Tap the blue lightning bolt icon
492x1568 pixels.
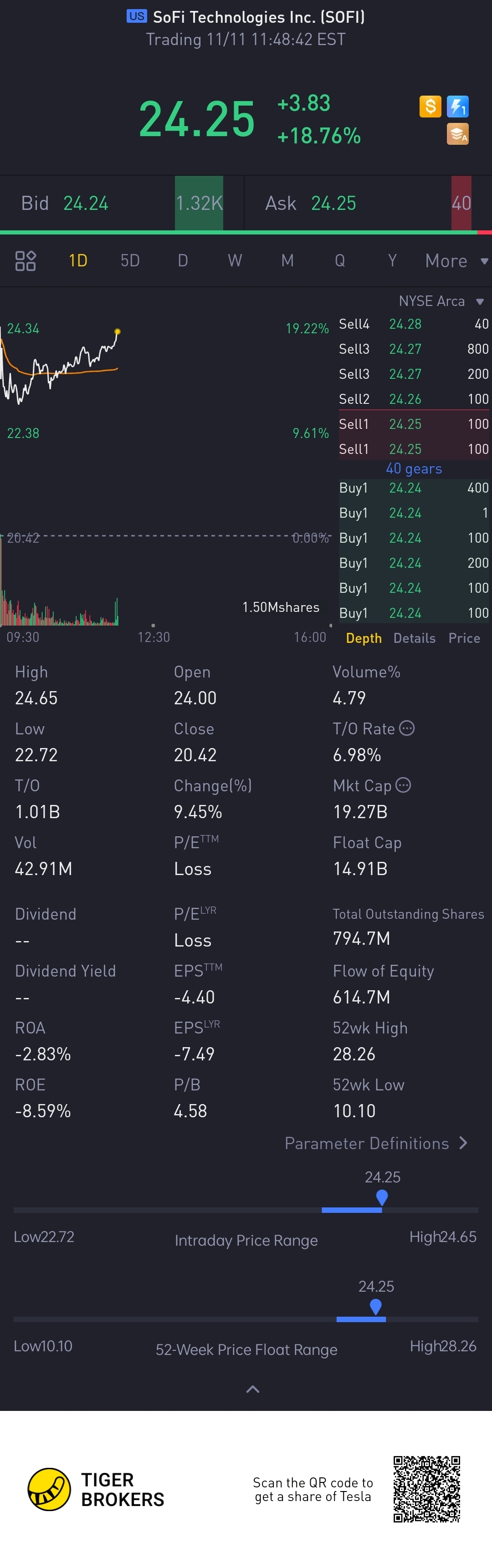coord(457,107)
